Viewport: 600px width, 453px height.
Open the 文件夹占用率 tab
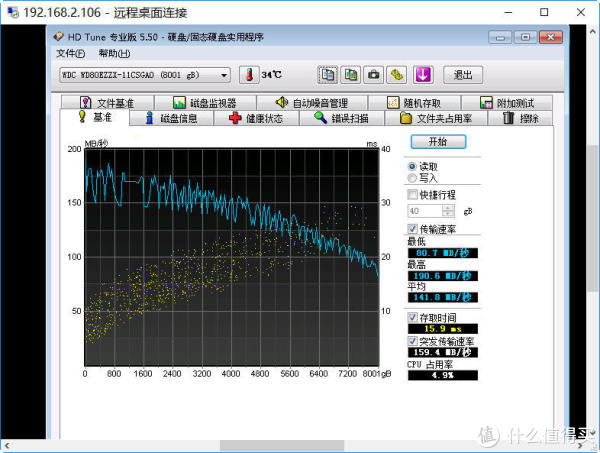coord(436,118)
